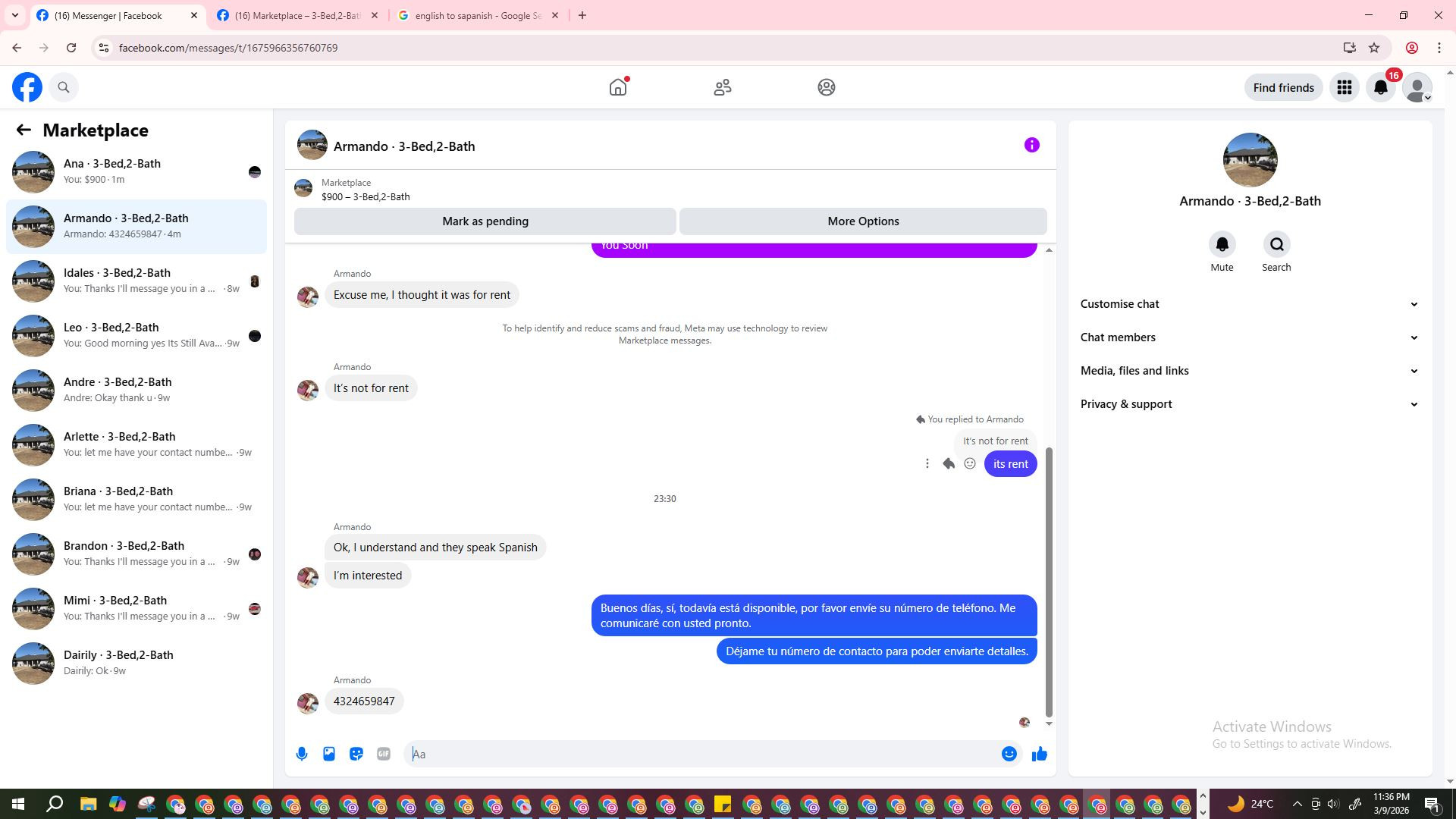Screen dimensions: 1456x819
Task: Switch to the Marketplace 3-Bed browser tab
Action: coord(297,15)
